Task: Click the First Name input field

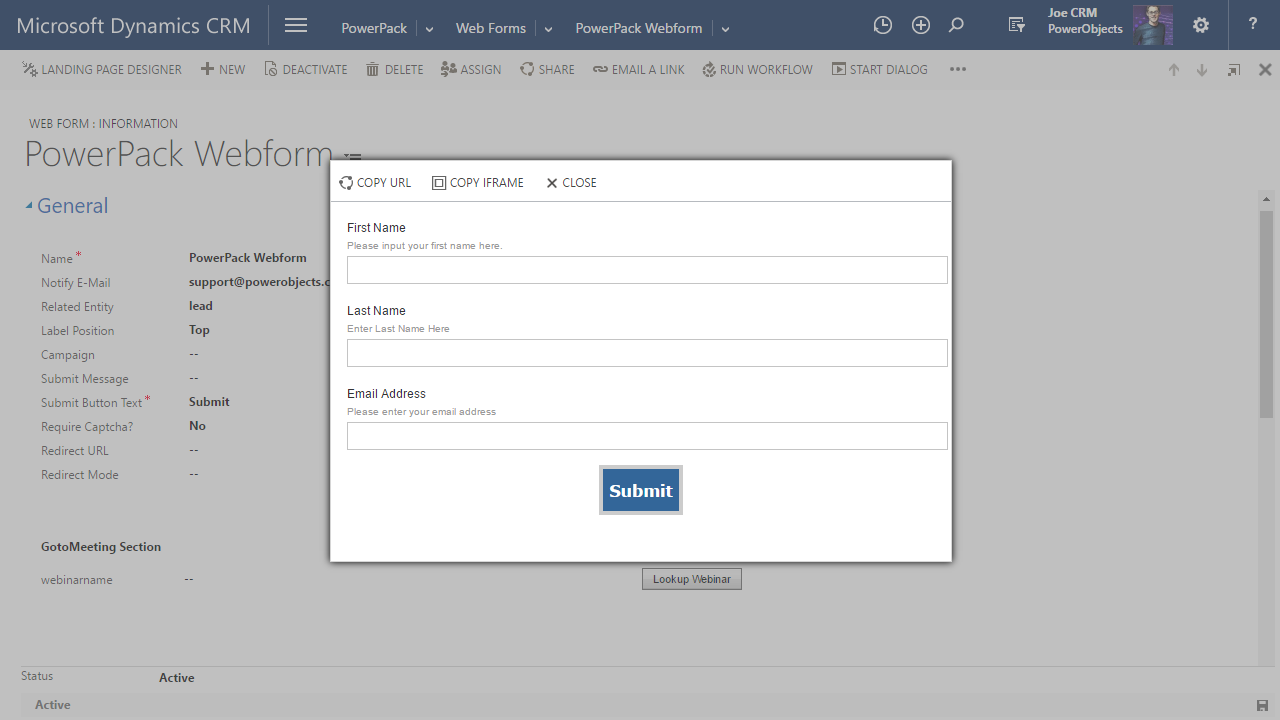Action: (647, 270)
